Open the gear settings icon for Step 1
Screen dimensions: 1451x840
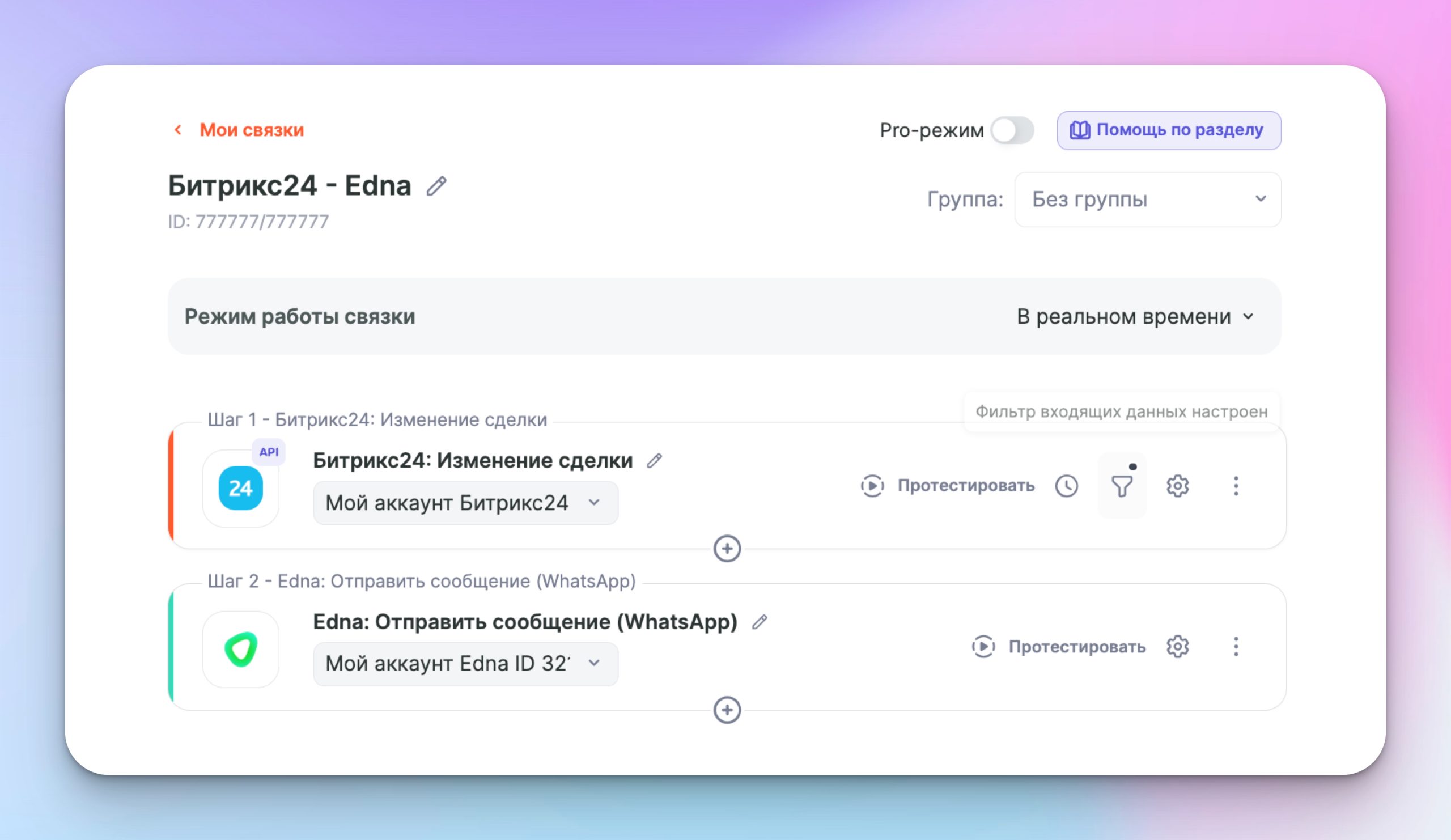pyautogui.click(x=1177, y=486)
